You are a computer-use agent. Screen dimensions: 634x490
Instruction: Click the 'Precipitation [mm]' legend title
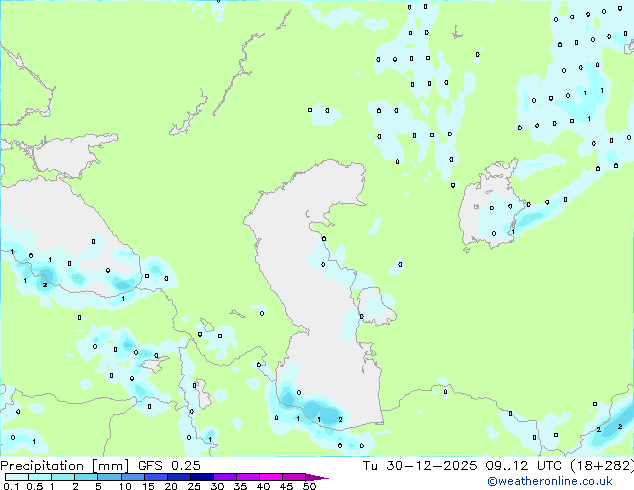64,466
